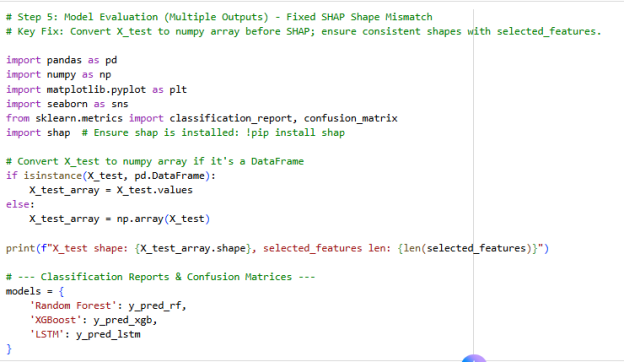Click the '!pip install shap' comment text
The image size is (624, 362).
(x=295, y=132)
